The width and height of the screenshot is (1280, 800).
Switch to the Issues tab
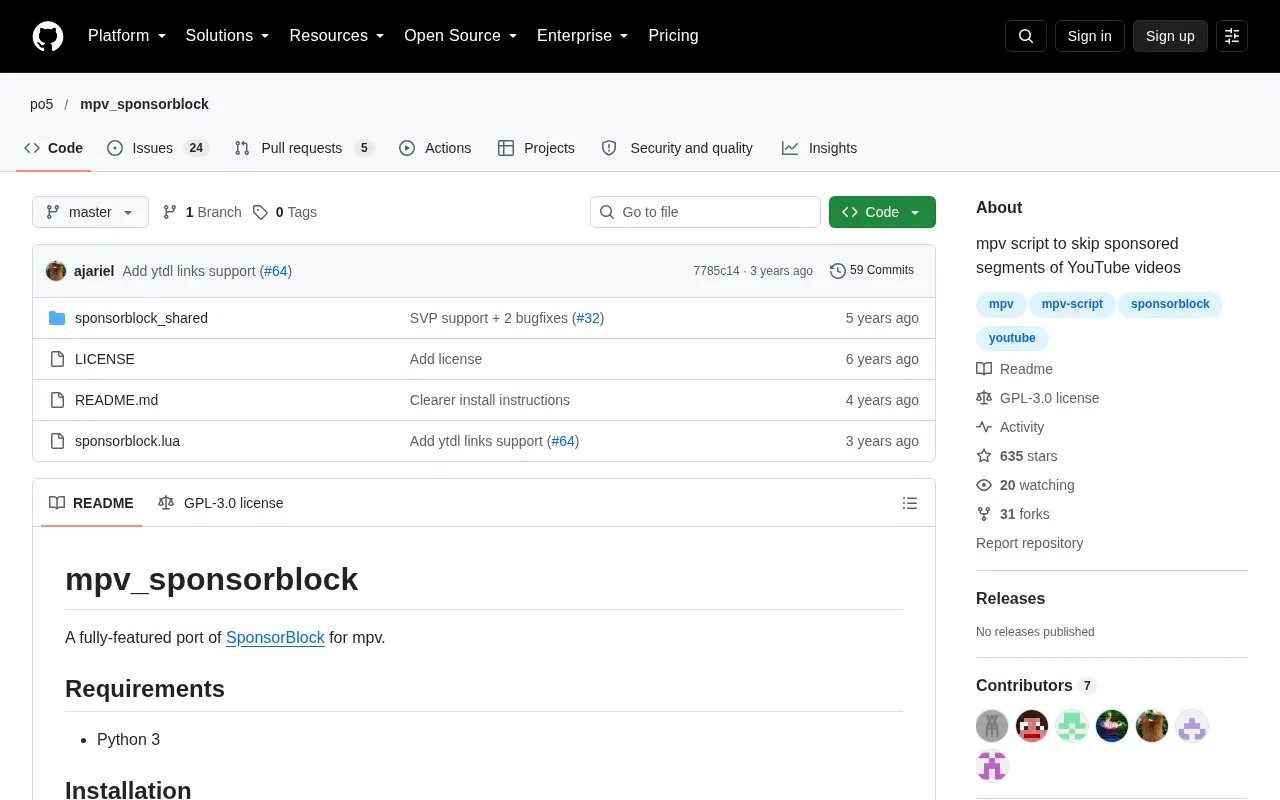[157, 148]
